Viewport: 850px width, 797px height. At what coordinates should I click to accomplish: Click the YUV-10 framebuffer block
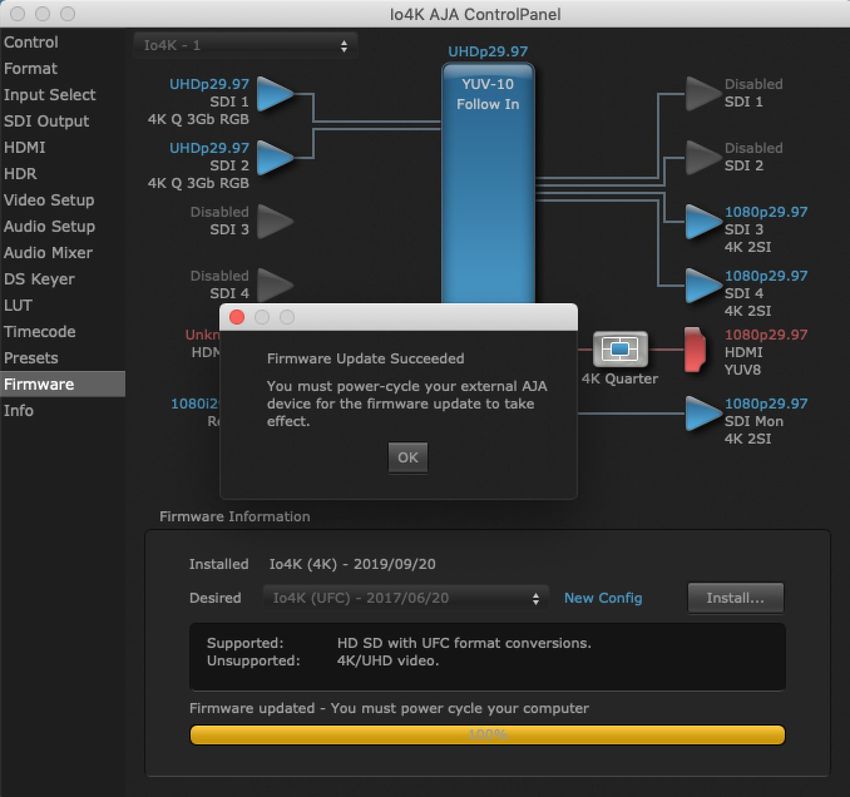(488, 183)
